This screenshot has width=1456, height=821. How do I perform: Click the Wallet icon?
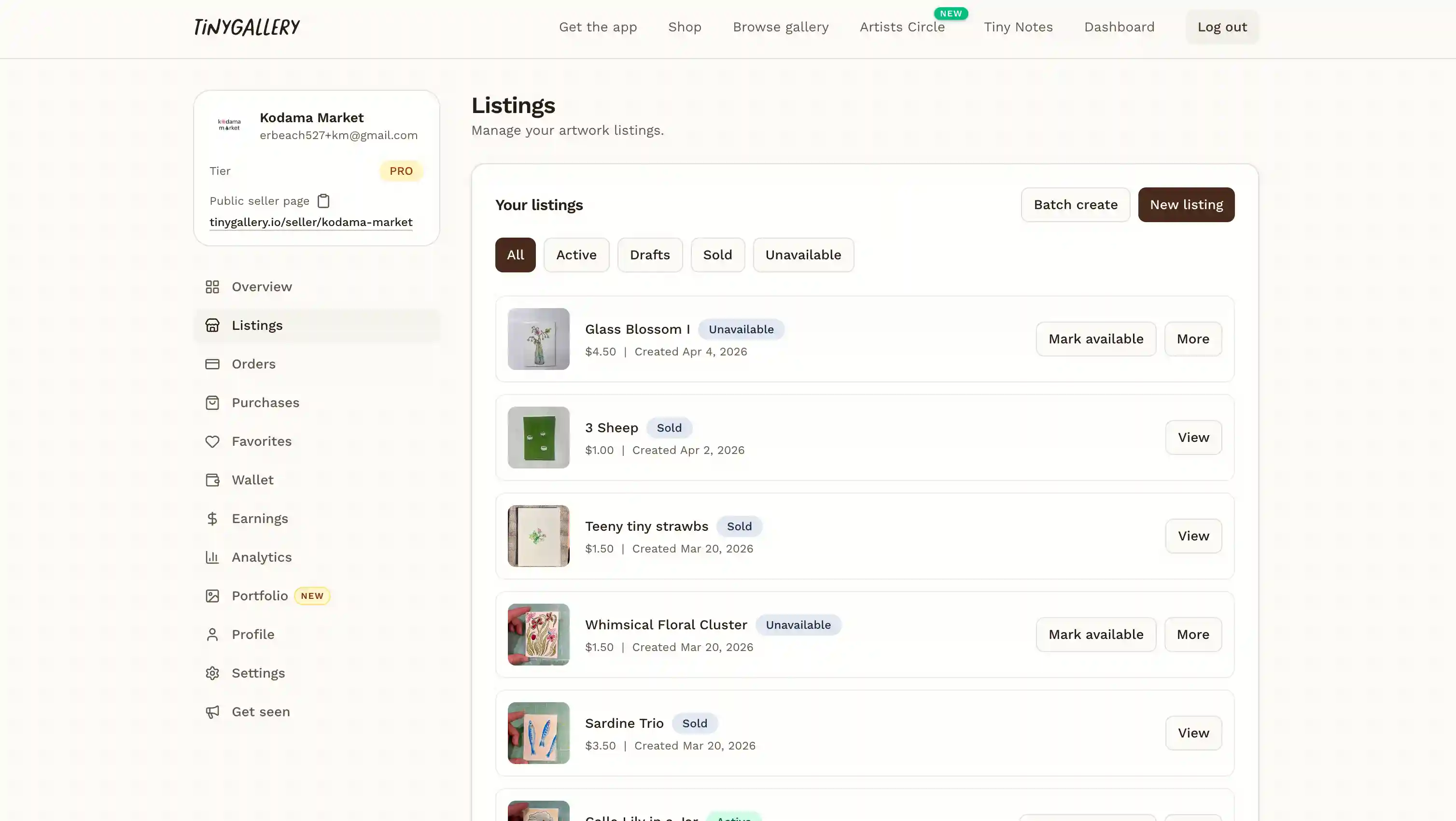[212, 480]
